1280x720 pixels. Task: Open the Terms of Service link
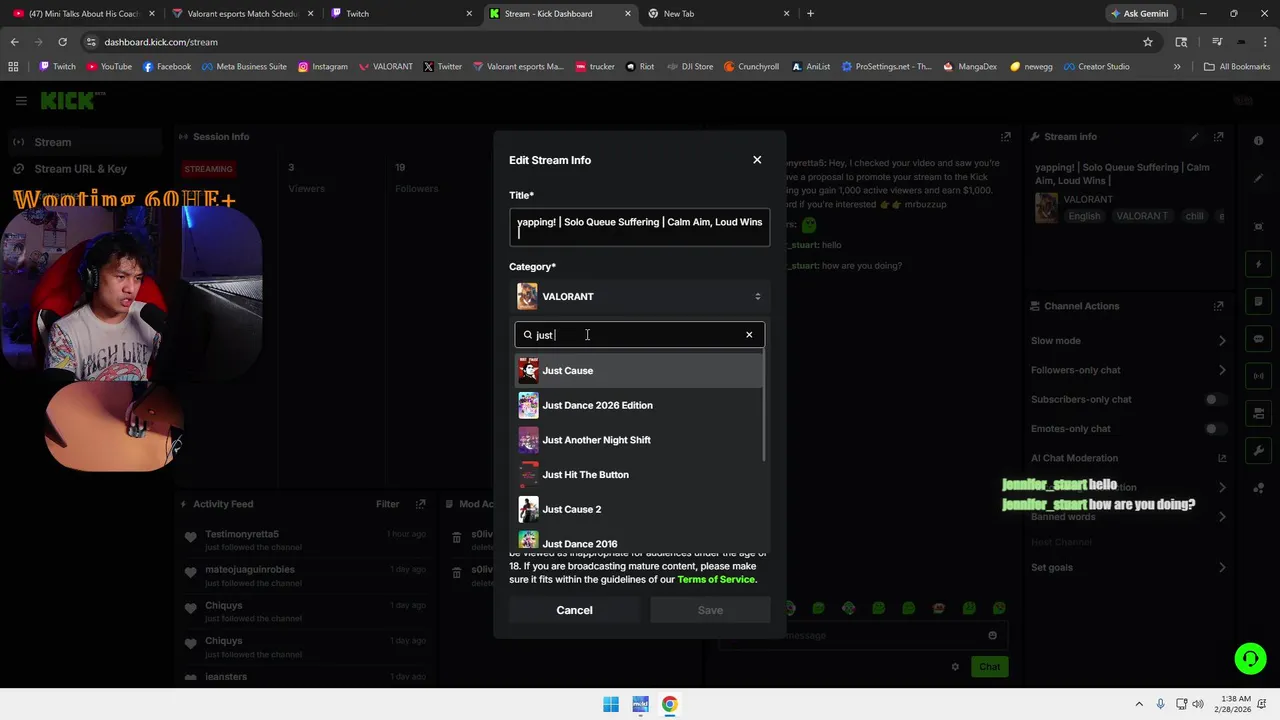click(716, 579)
